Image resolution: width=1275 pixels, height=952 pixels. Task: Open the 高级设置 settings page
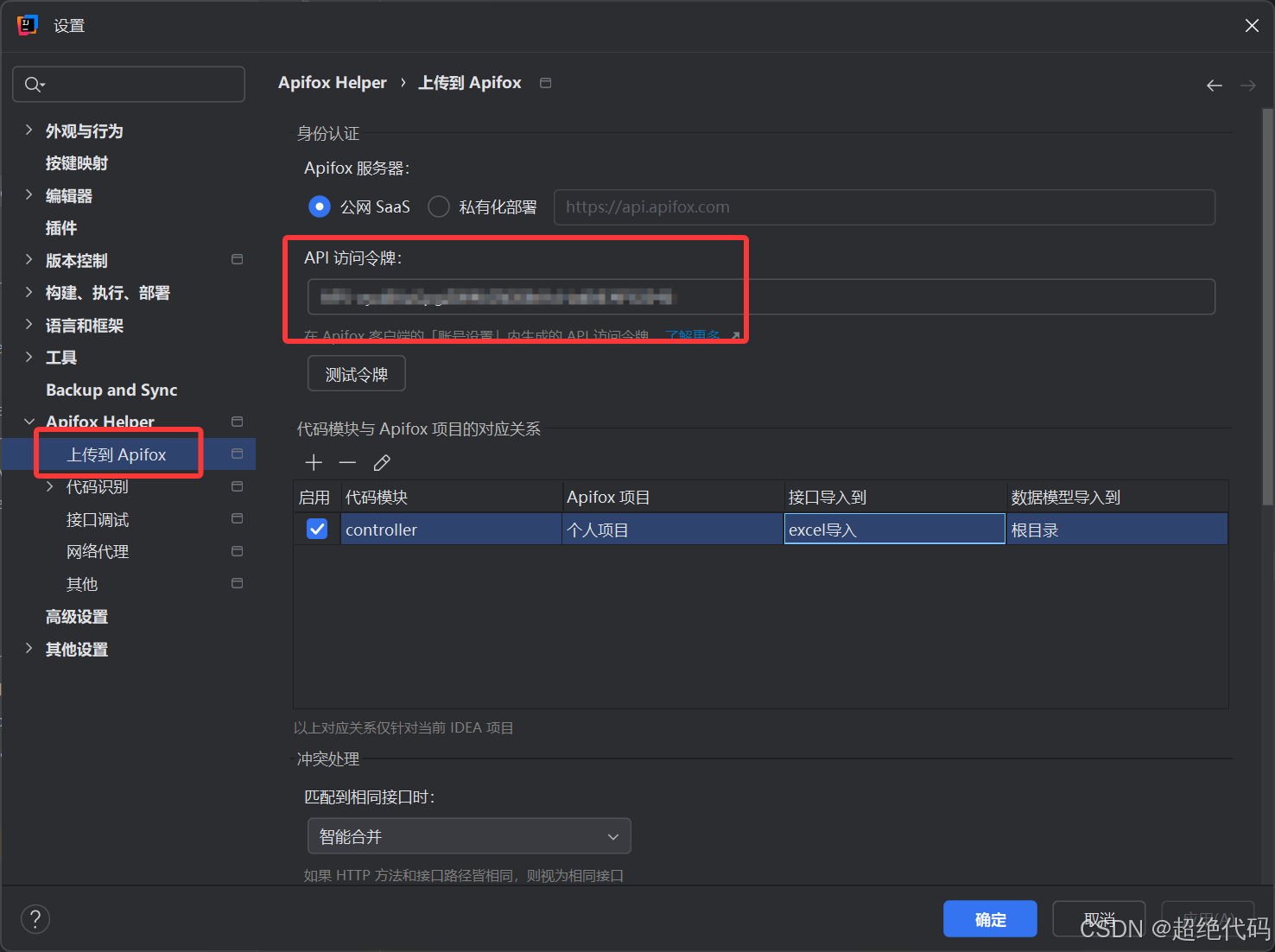77,617
